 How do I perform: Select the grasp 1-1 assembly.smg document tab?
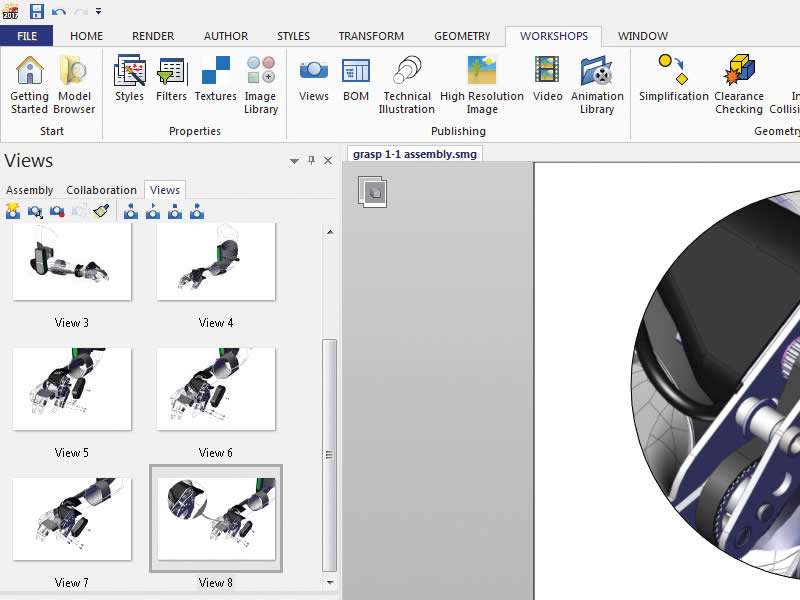click(x=415, y=154)
